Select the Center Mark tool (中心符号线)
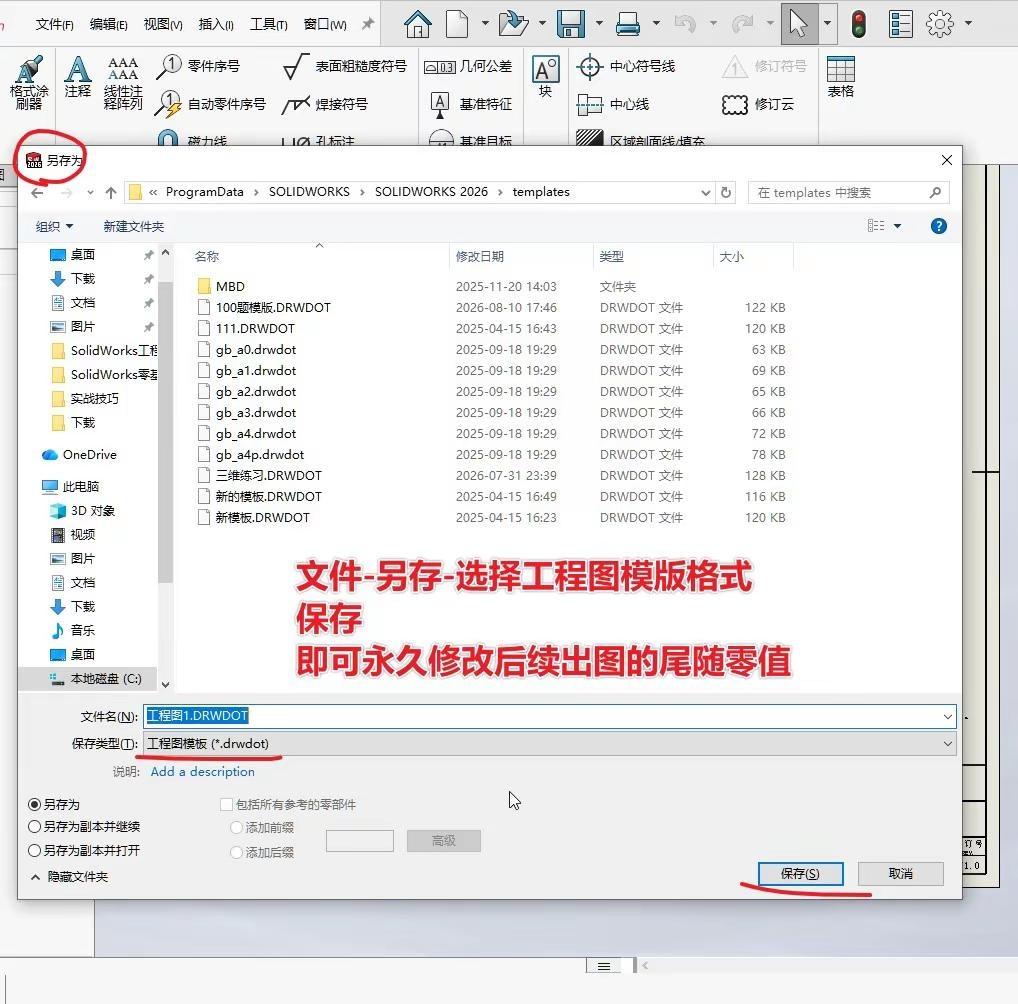Screen dimensions: 1018x1004 tap(626, 66)
